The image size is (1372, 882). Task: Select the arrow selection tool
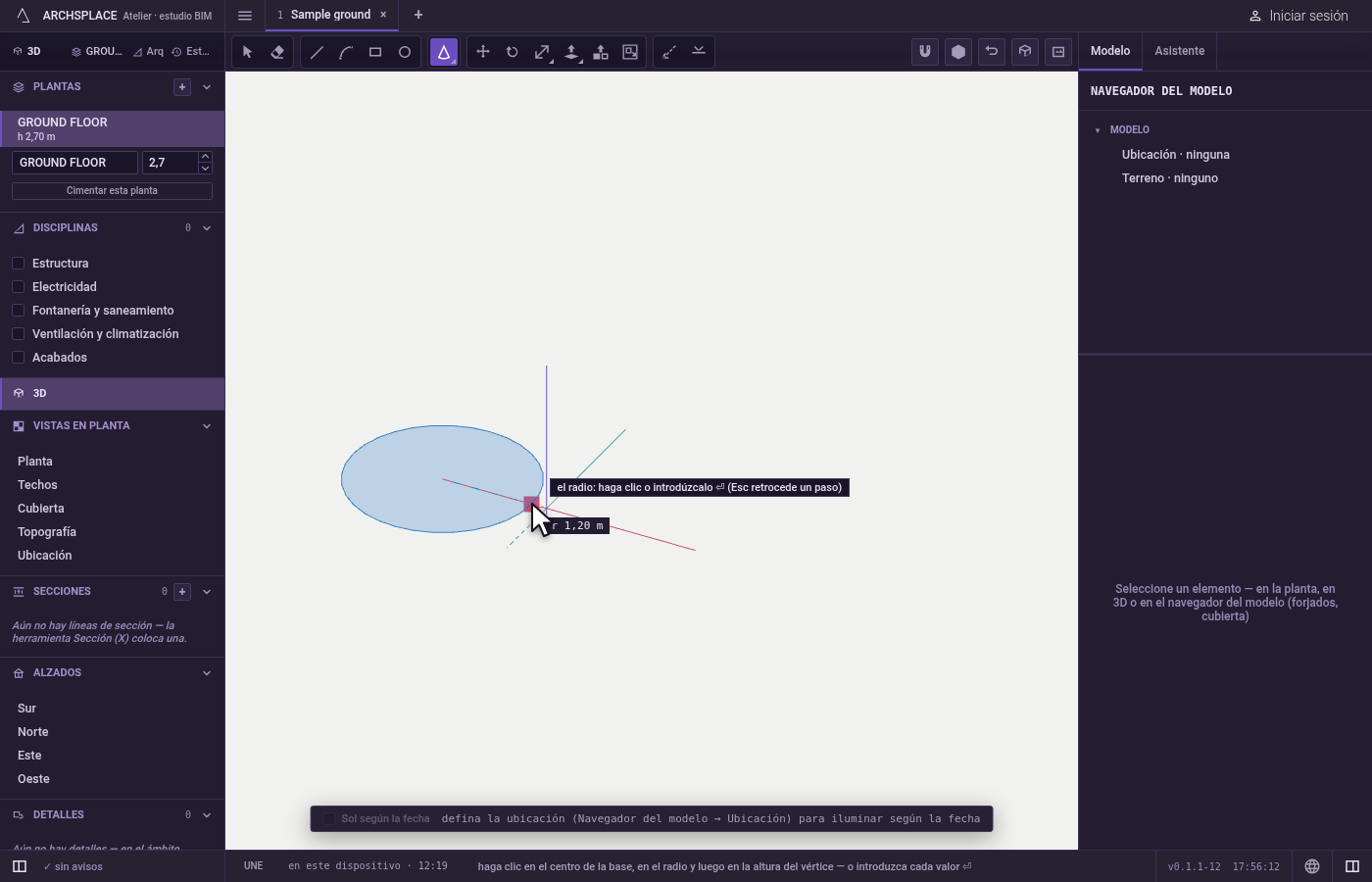coord(247,52)
